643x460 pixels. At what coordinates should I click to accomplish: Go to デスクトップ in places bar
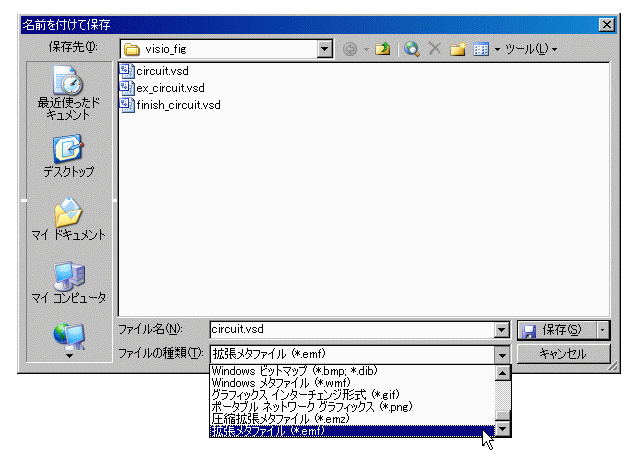pyautogui.click(x=70, y=157)
